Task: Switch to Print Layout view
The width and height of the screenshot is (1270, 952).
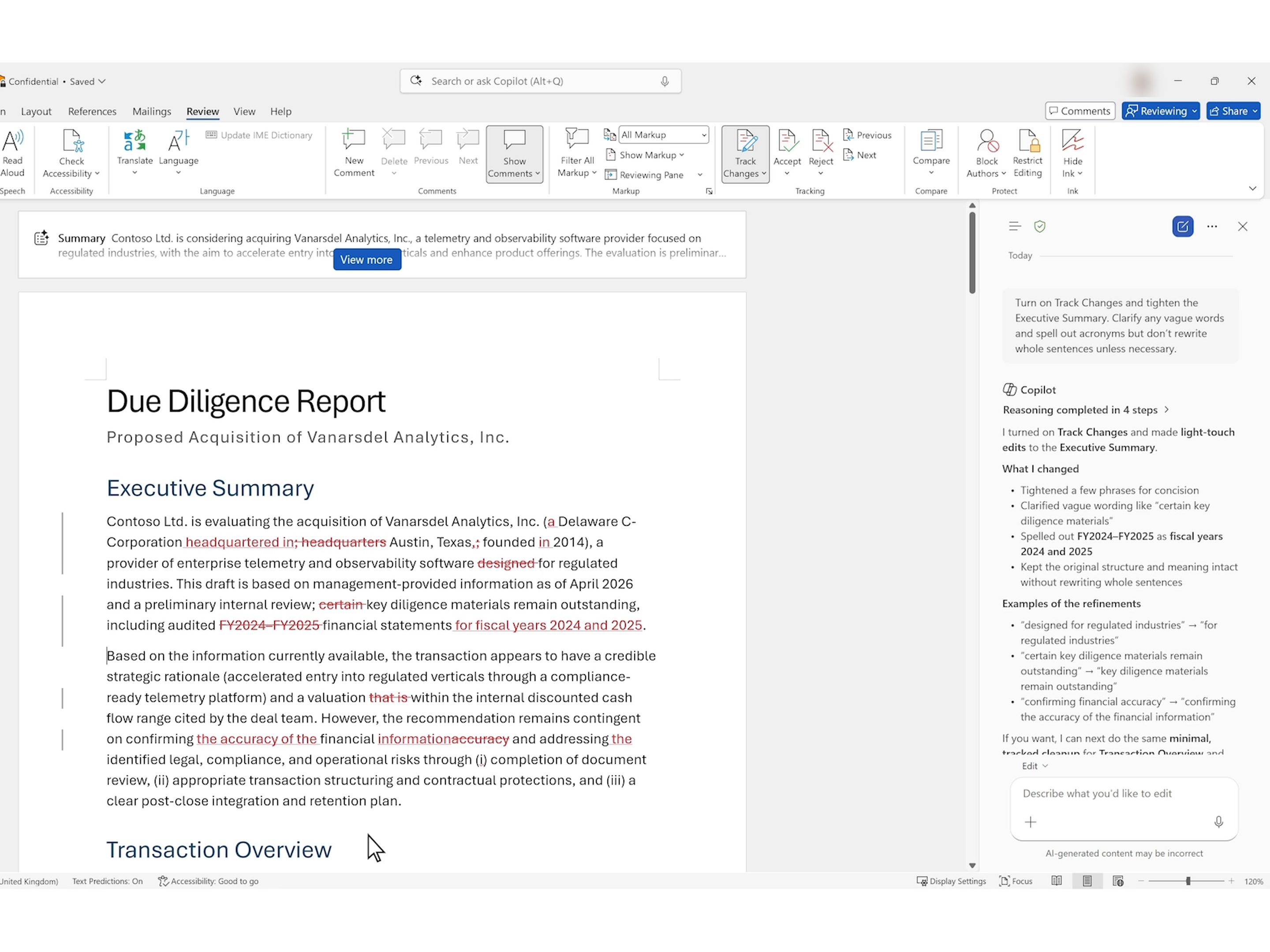Action: coord(1087,881)
